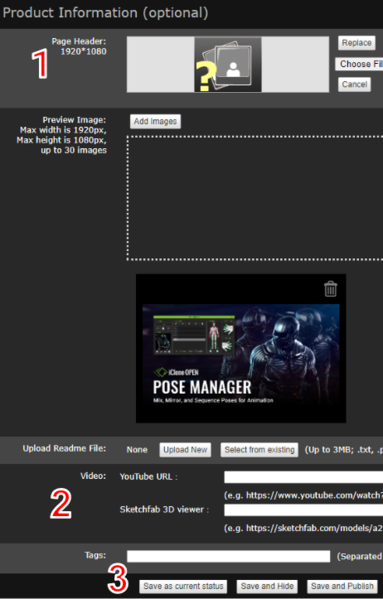Click the page header placeholder image
Image resolution: width=383 pixels, height=599 pixels.
pyautogui.click(x=228, y=64)
